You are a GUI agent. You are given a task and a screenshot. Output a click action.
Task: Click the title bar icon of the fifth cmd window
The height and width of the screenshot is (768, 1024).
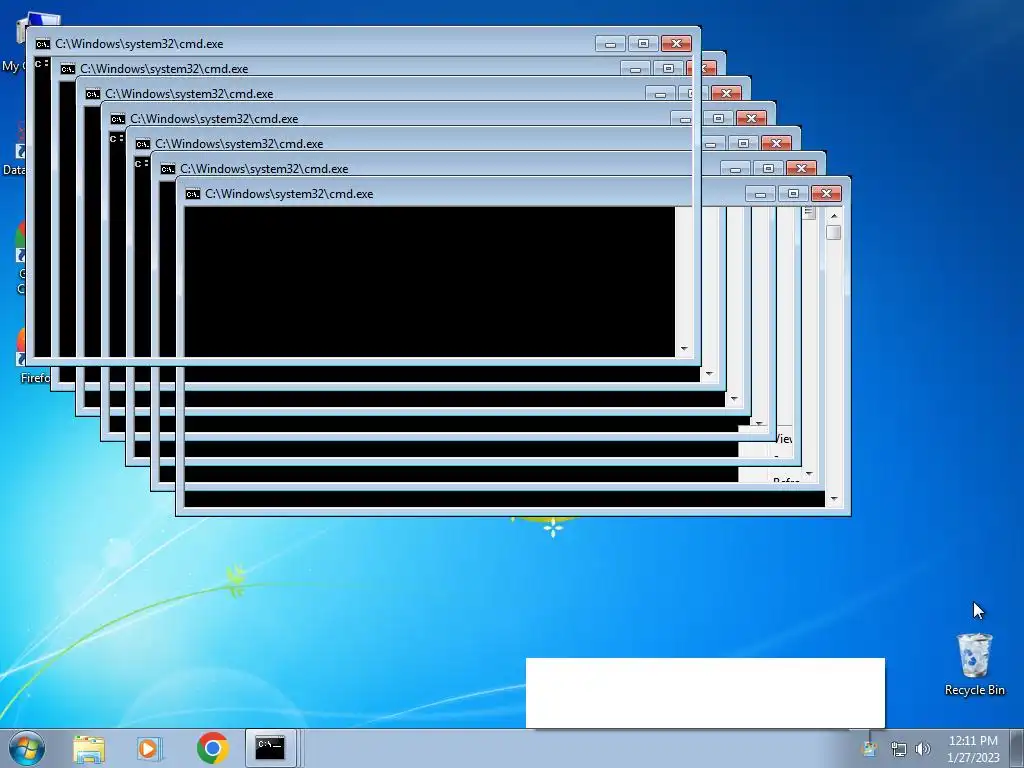click(x=142, y=144)
